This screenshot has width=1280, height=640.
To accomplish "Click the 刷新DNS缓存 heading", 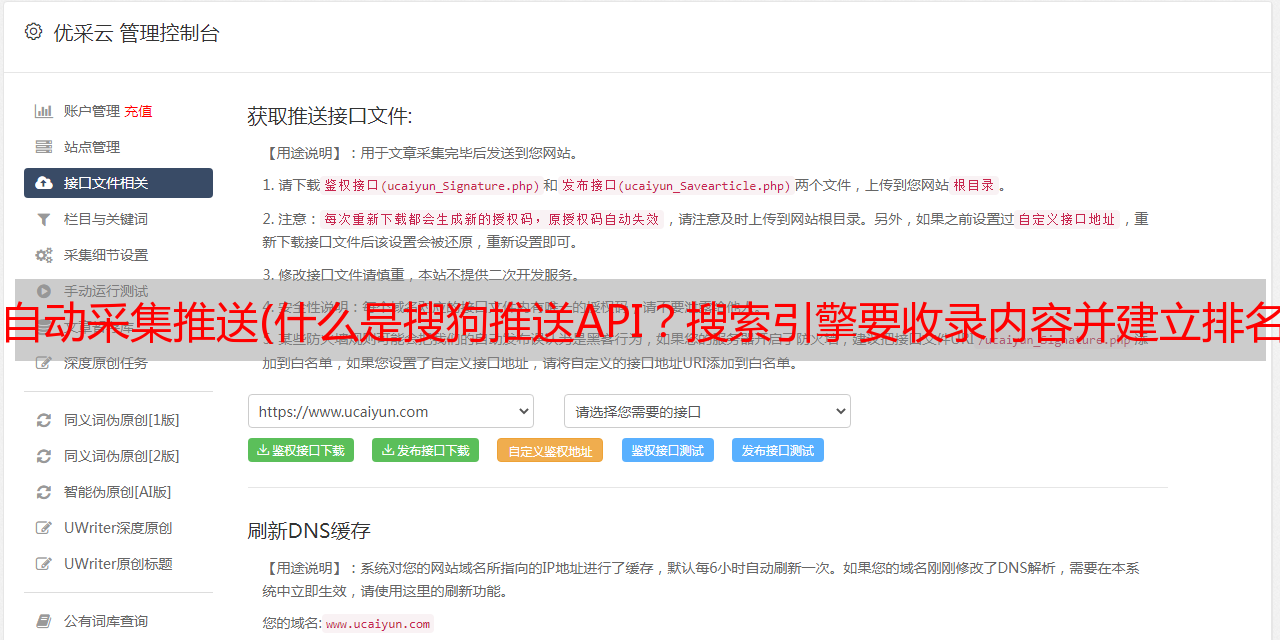I will pyautogui.click(x=309, y=530).
